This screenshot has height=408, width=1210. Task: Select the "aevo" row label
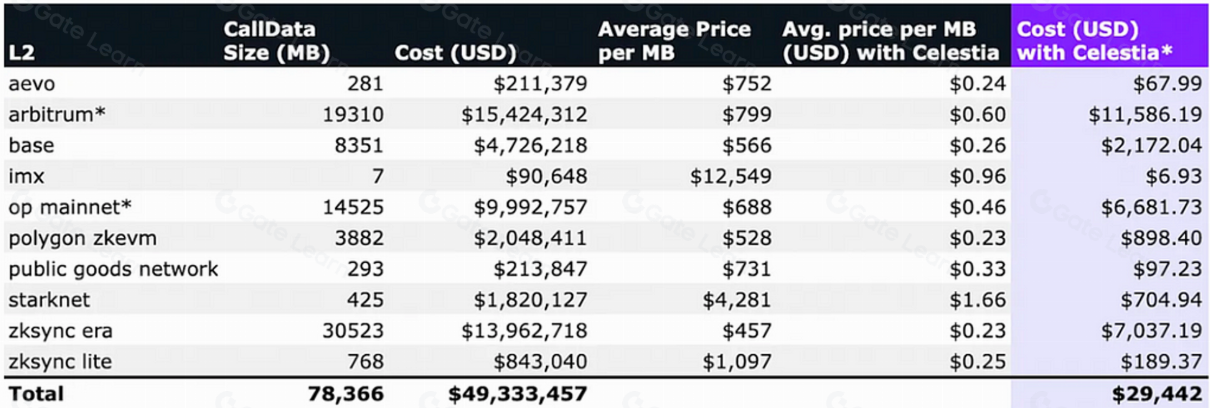coord(28,83)
